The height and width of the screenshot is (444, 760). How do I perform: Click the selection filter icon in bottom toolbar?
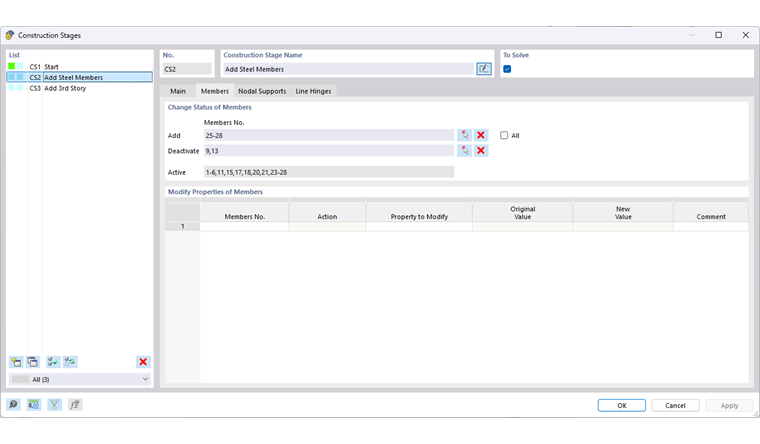click(x=54, y=404)
